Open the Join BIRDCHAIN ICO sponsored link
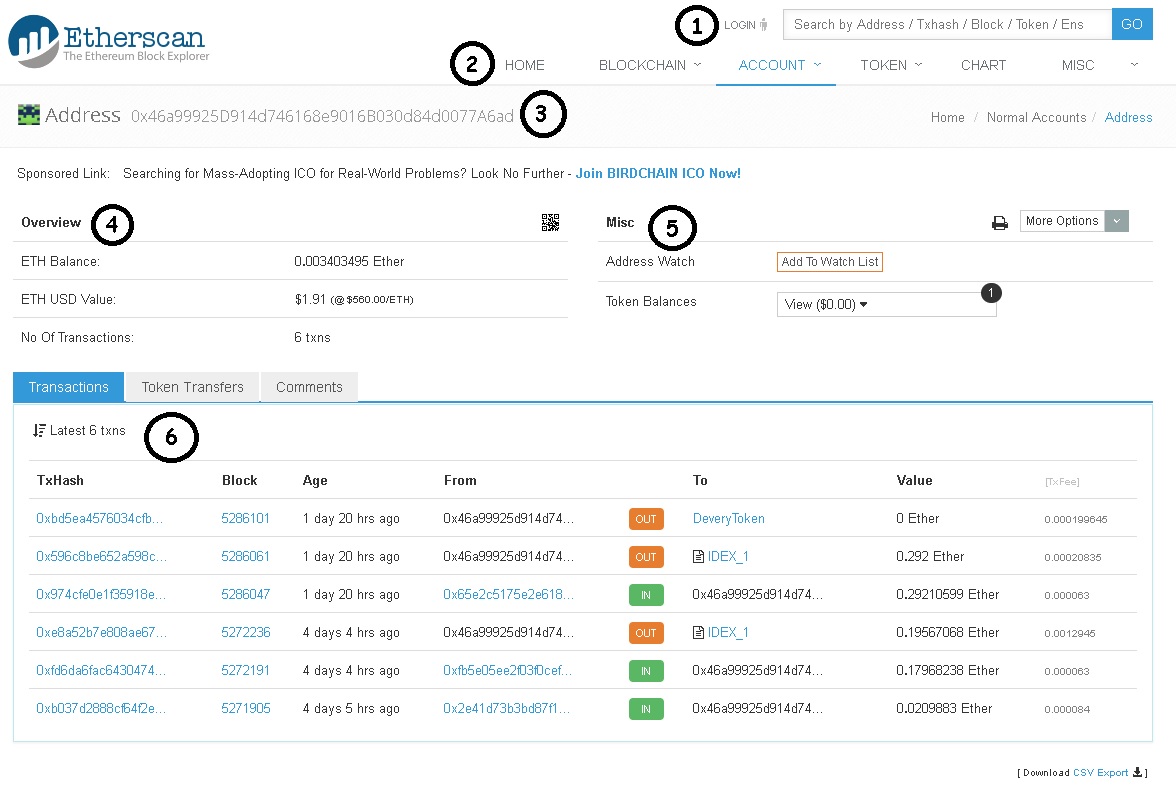This screenshot has width=1176, height=789. (658, 172)
